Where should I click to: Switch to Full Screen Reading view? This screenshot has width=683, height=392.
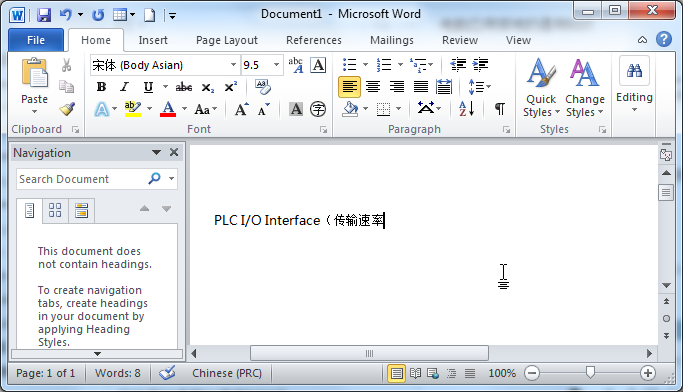click(415, 373)
